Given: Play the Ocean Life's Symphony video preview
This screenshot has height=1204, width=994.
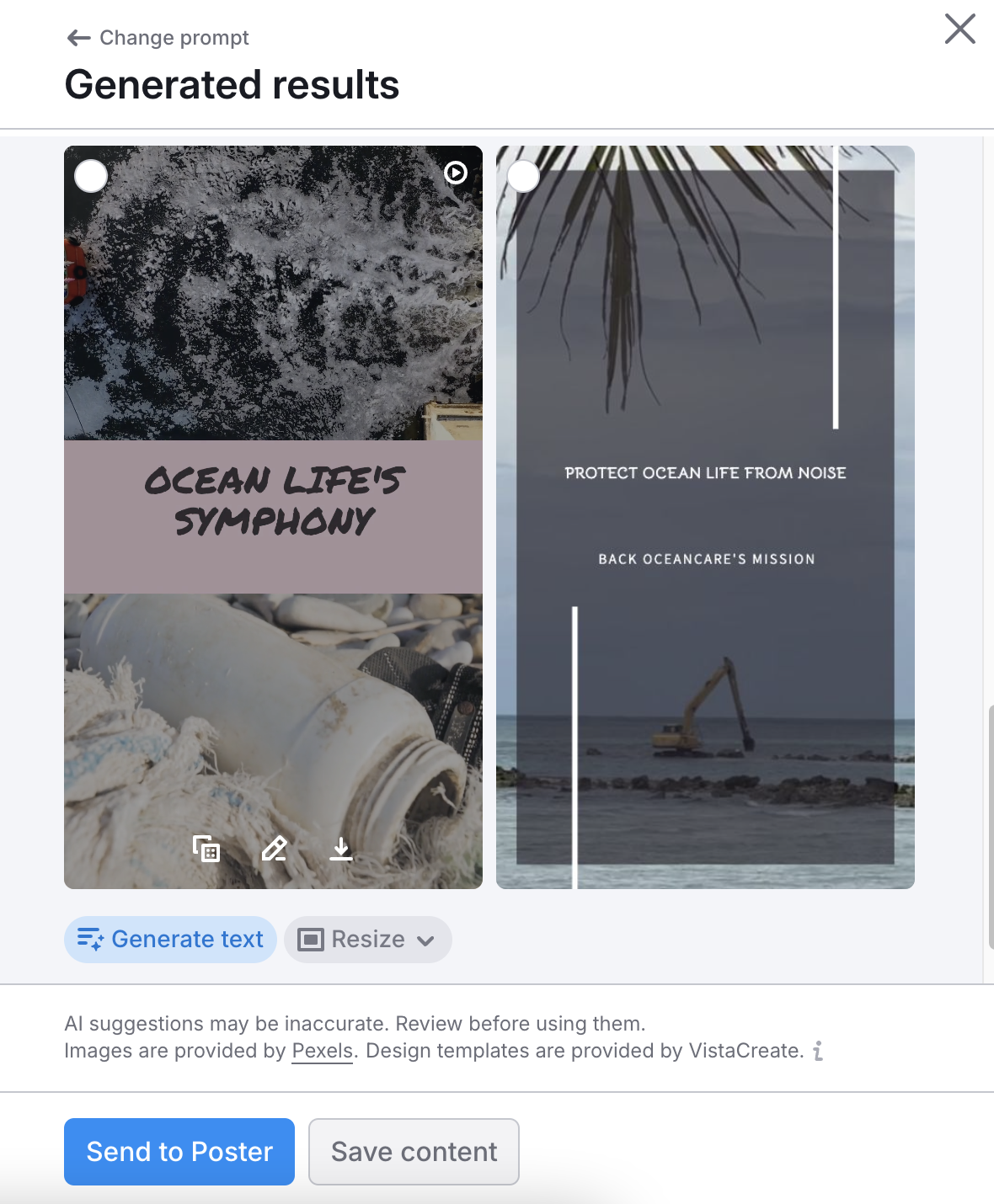Looking at the screenshot, I should [x=456, y=173].
